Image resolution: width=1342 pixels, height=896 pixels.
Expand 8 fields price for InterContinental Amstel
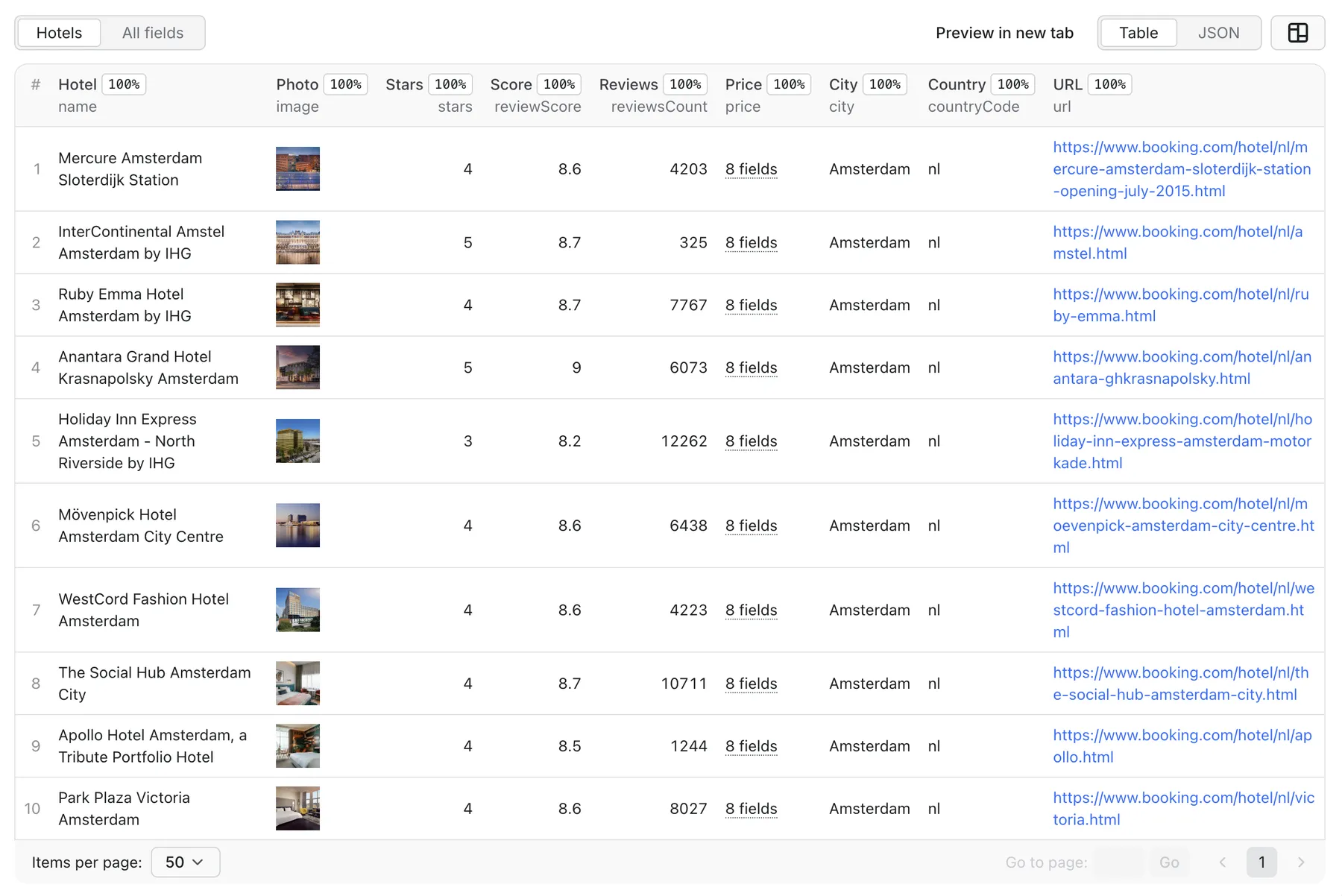(x=751, y=242)
